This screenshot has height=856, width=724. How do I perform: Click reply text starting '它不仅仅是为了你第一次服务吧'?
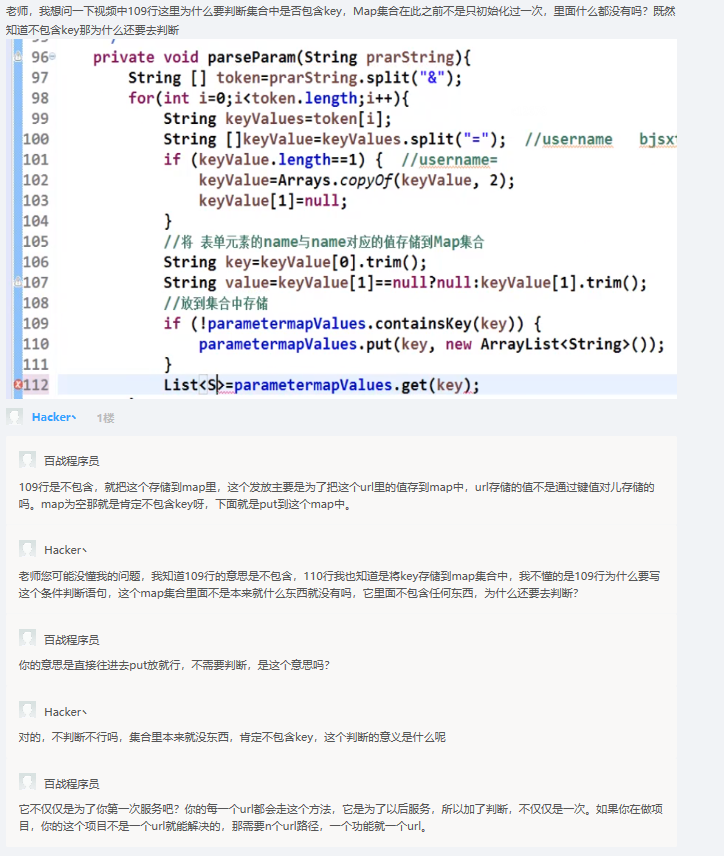(x=341, y=817)
